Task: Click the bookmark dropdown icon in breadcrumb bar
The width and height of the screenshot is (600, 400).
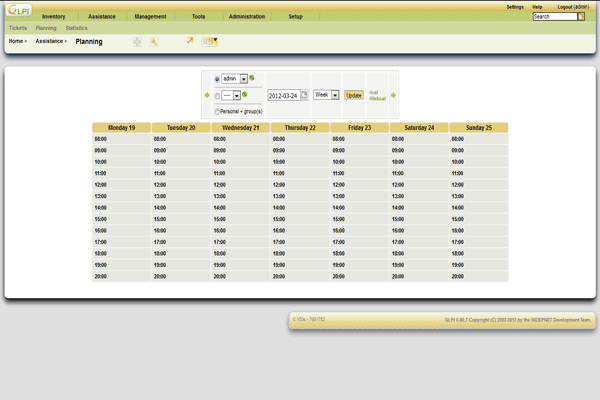Action: (210, 42)
